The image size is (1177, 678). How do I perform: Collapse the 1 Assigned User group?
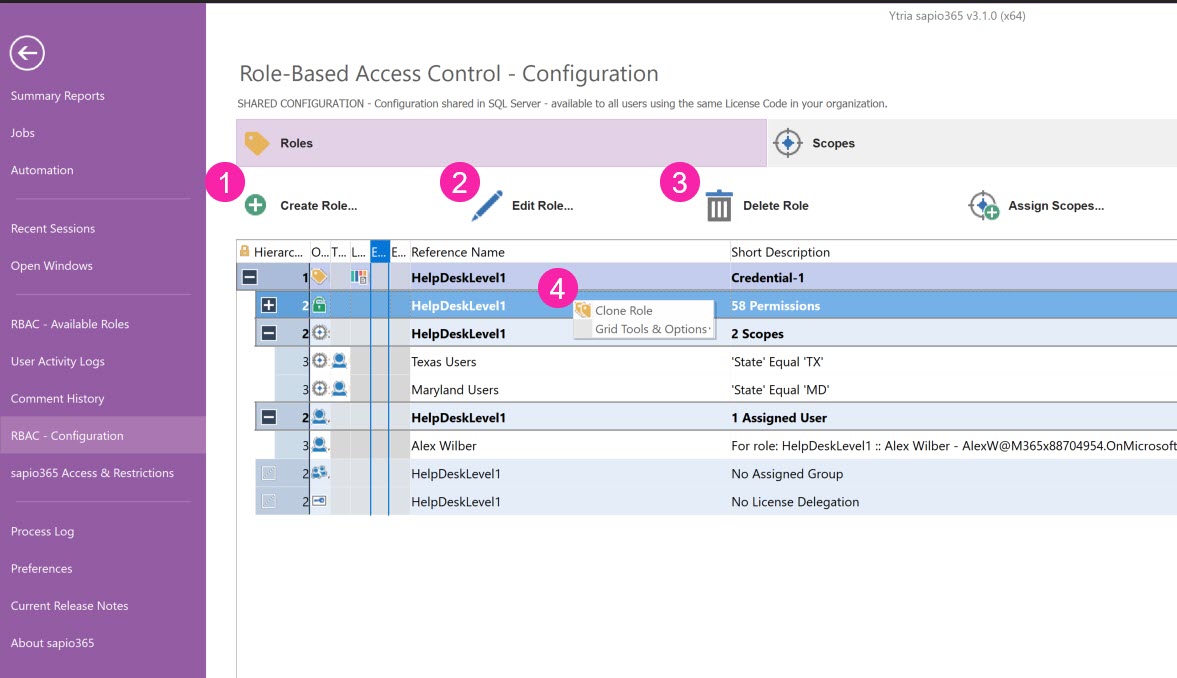(x=268, y=417)
